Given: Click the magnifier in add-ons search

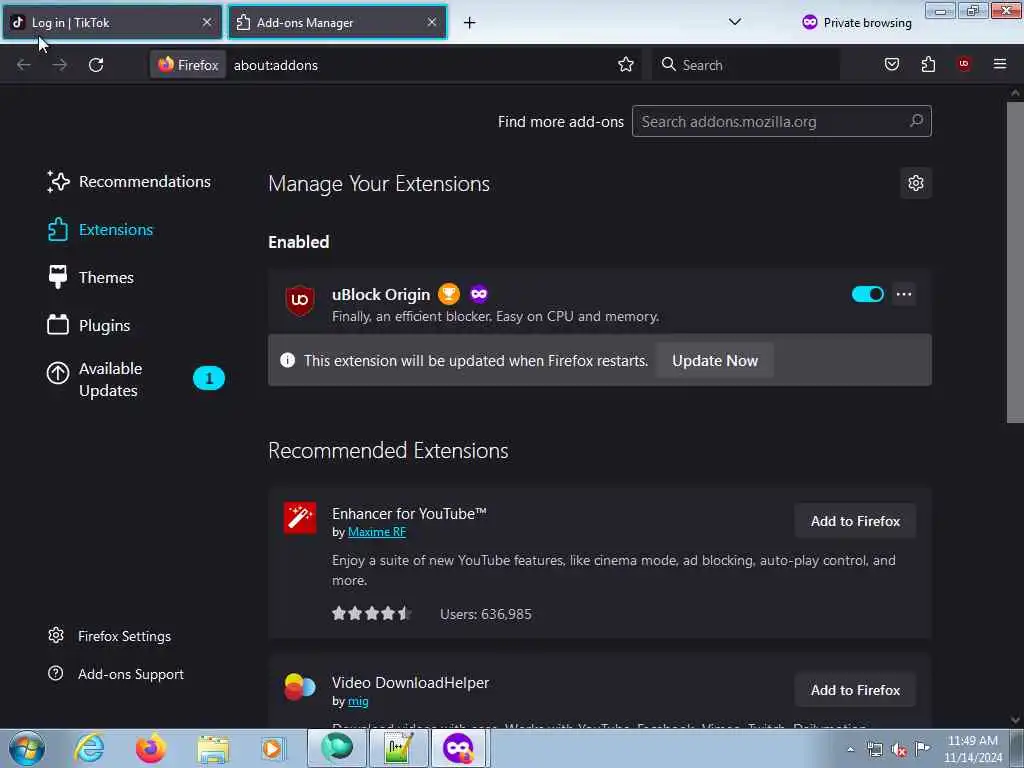Looking at the screenshot, I should pos(916,121).
